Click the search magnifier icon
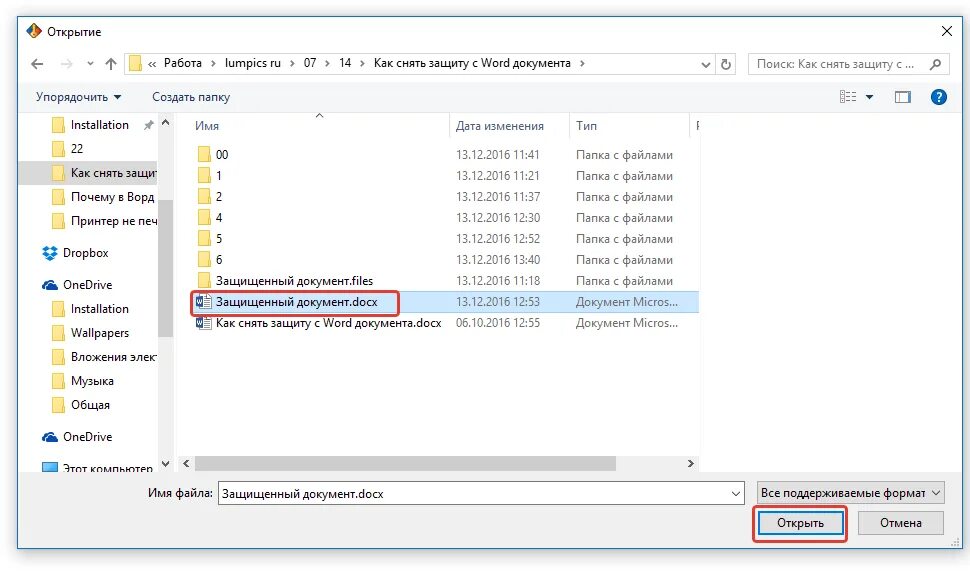Image resolution: width=970 pixels, height=571 pixels. (935, 64)
